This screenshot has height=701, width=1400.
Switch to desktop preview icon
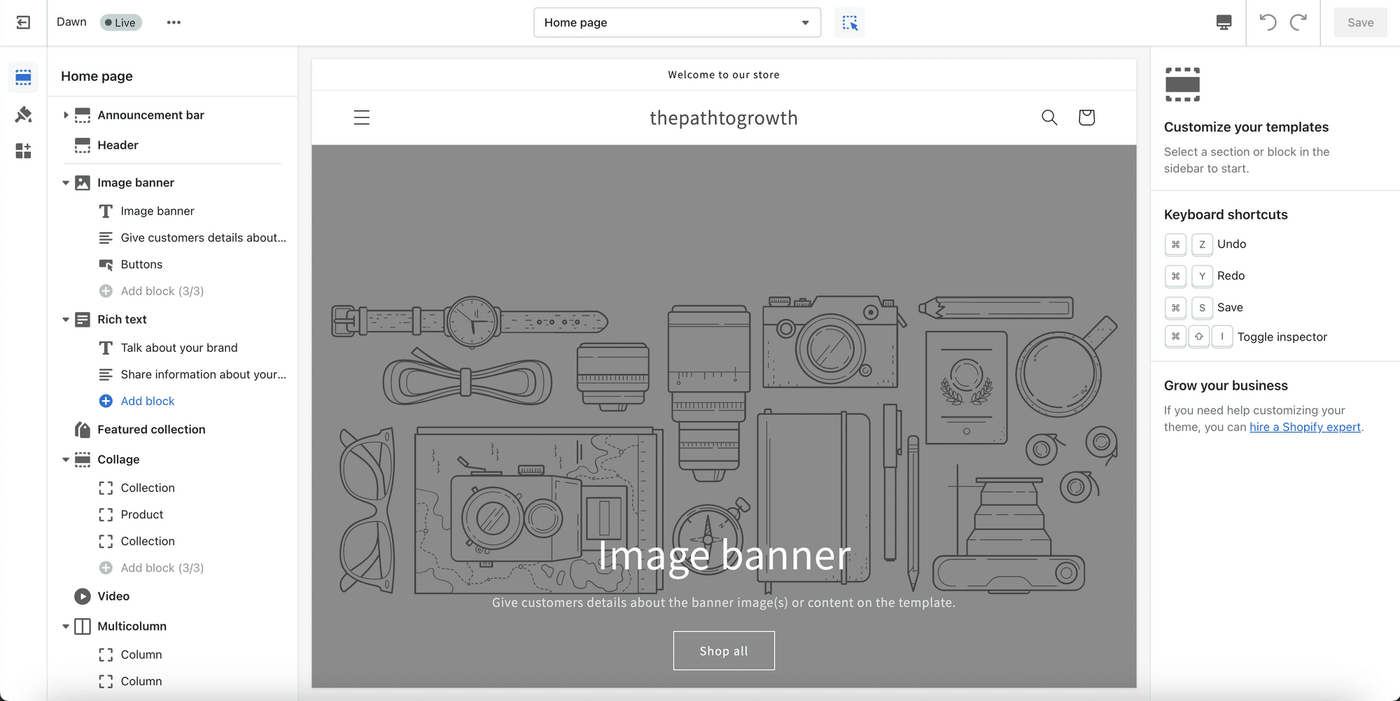tap(1224, 22)
